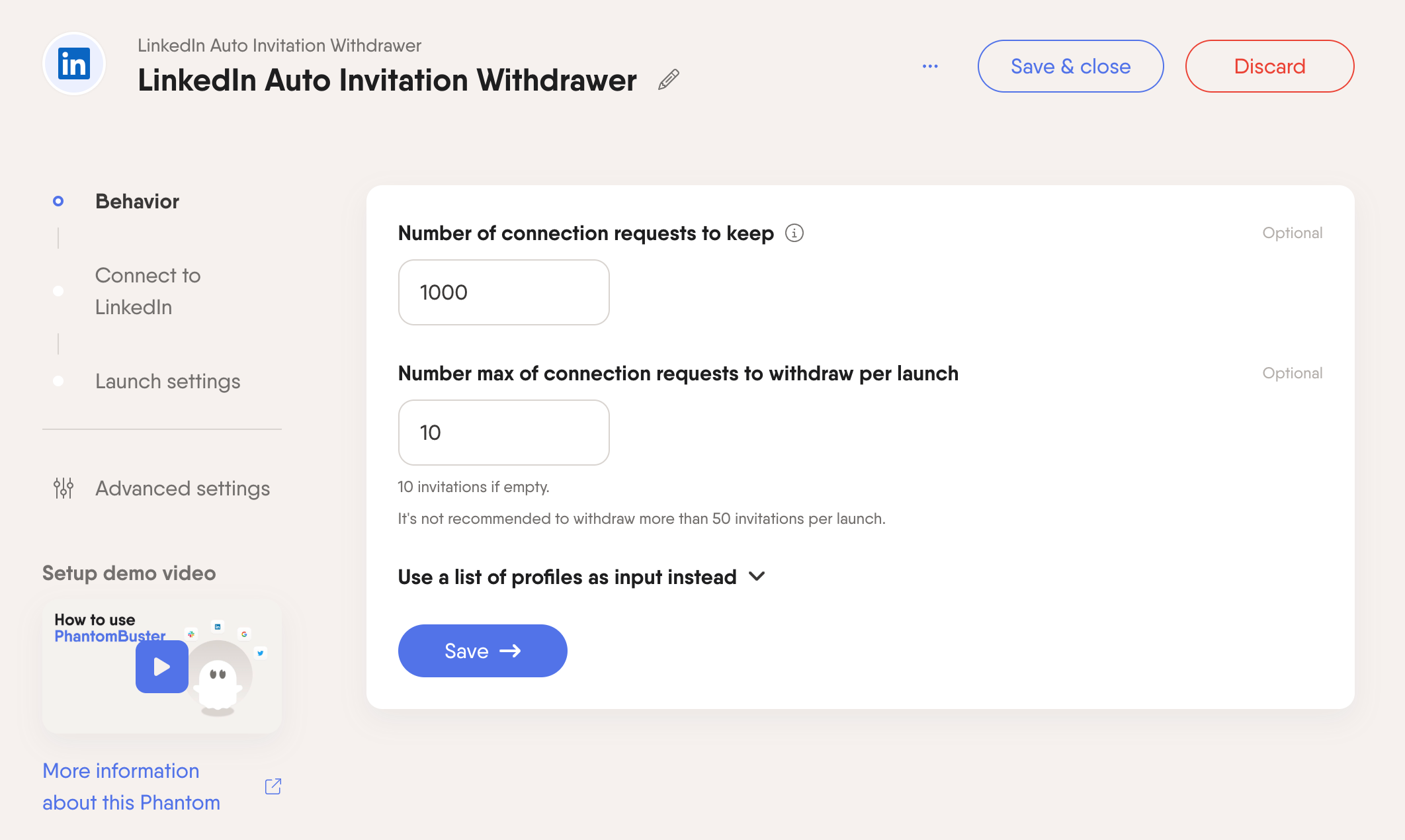Click the Advanced settings sliders icon
This screenshot has height=840, width=1405.
tap(64, 488)
